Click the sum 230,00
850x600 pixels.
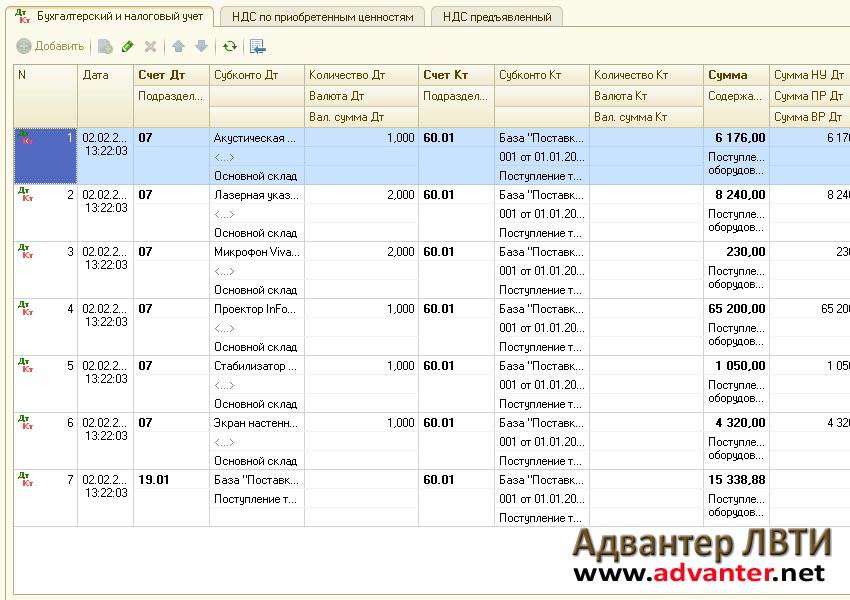coord(746,251)
